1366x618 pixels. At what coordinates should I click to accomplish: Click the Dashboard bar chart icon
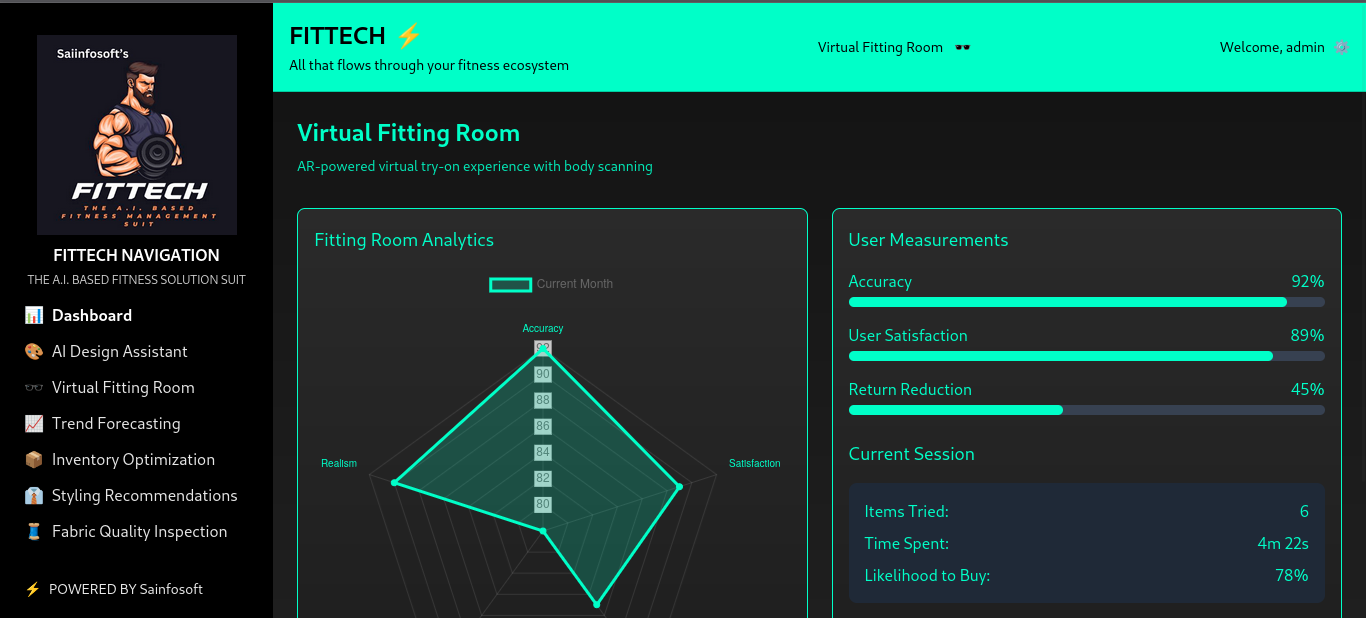coord(34,315)
